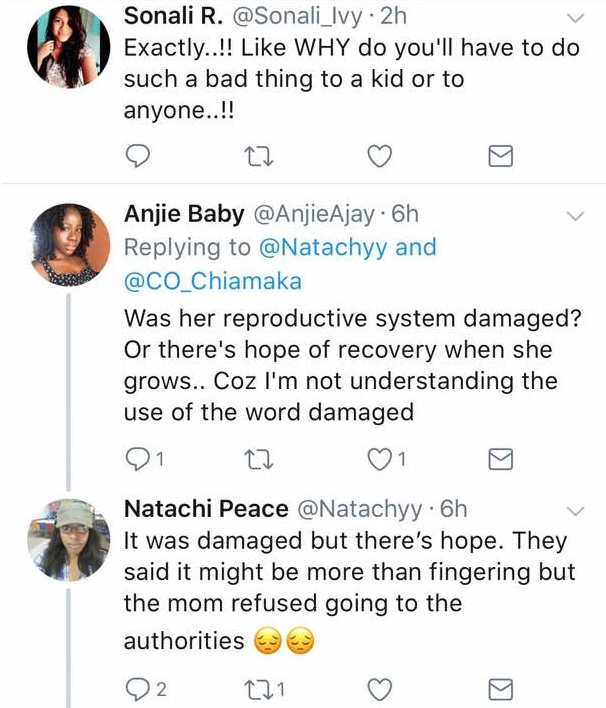Retweet Anjie Baby's tweet
Viewport: 606px width, 708px height.
[x=260, y=457]
